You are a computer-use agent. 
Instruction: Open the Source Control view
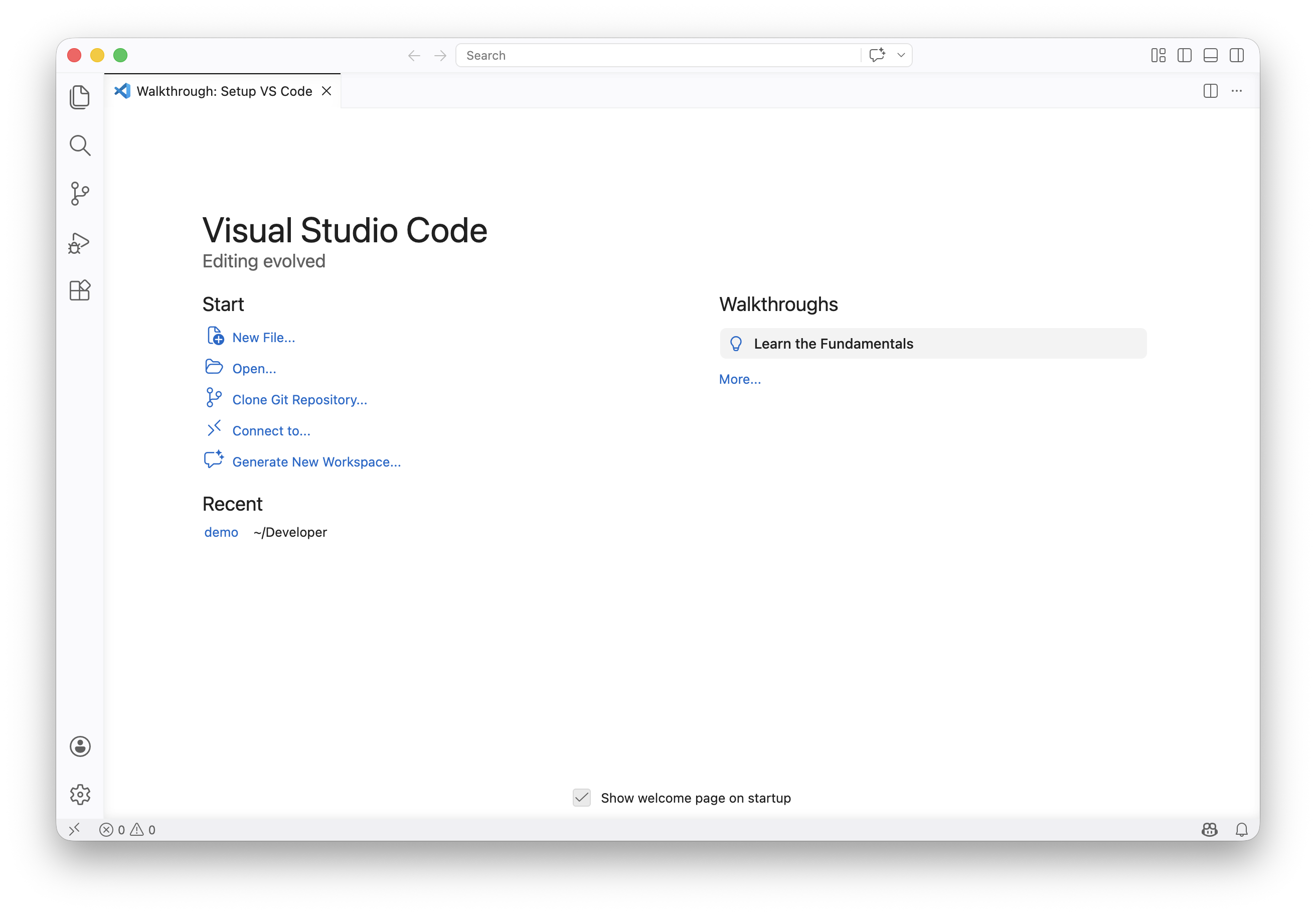80,194
